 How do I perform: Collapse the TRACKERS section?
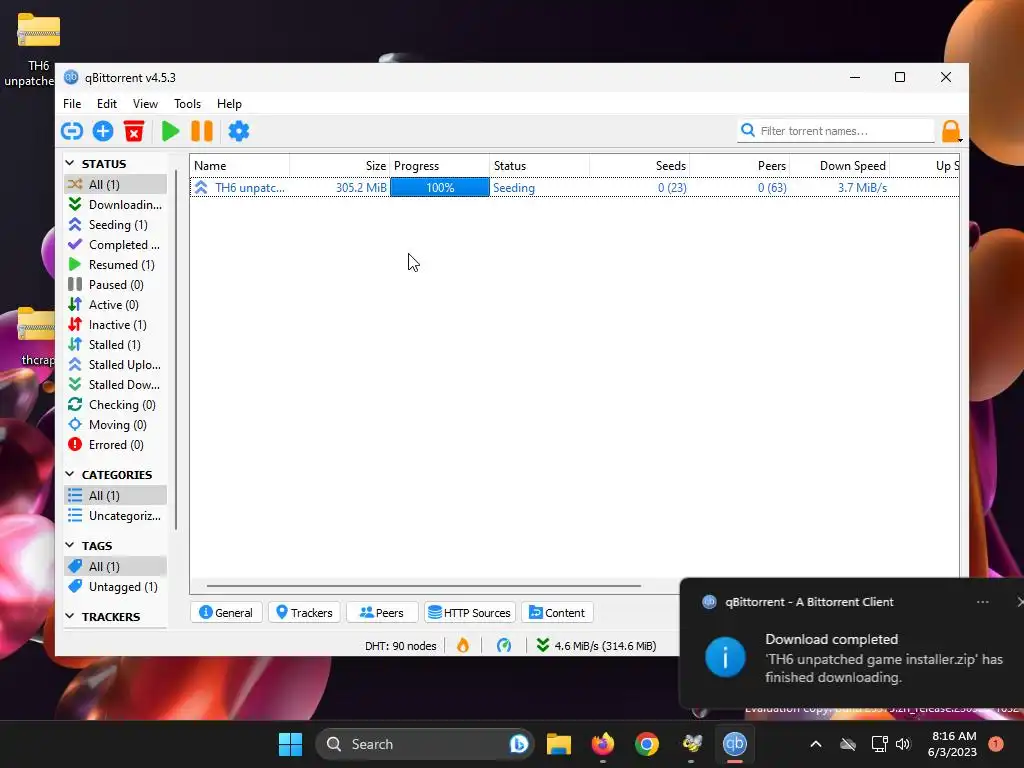(70, 616)
